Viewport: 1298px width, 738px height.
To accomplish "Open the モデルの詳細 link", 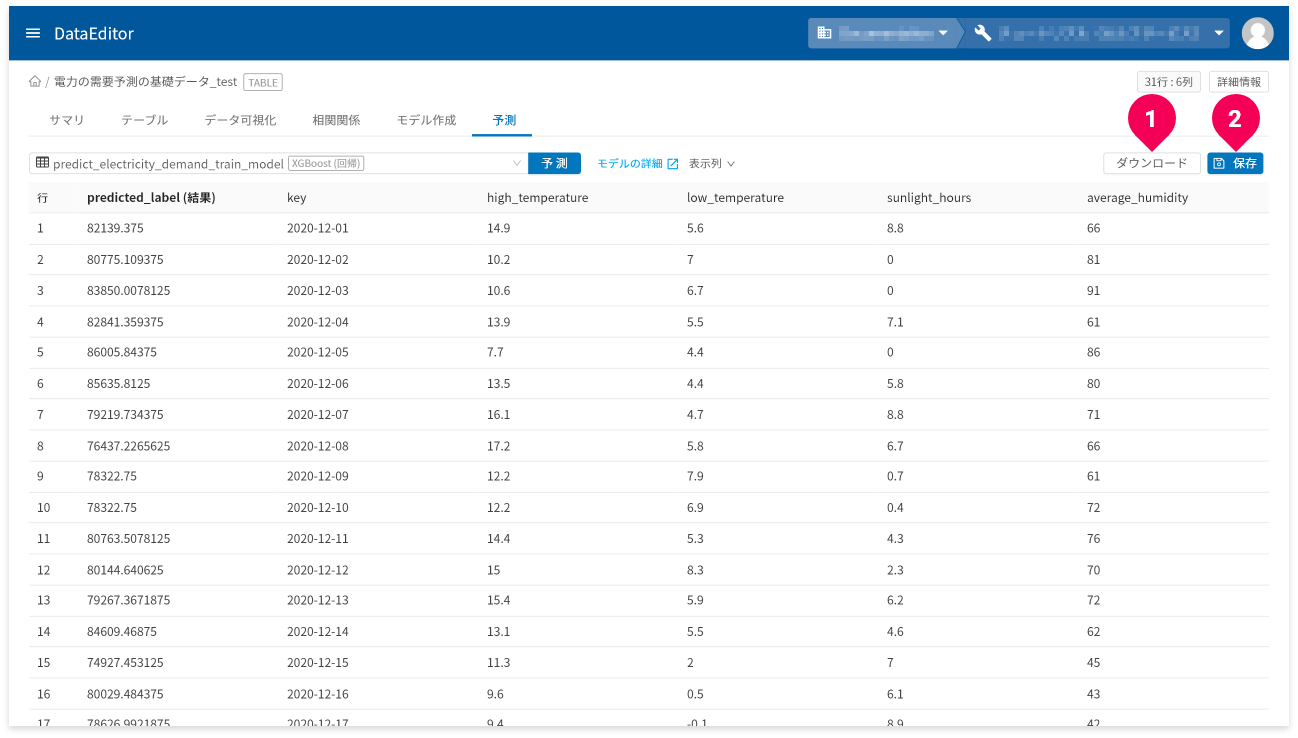I will [637, 163].
